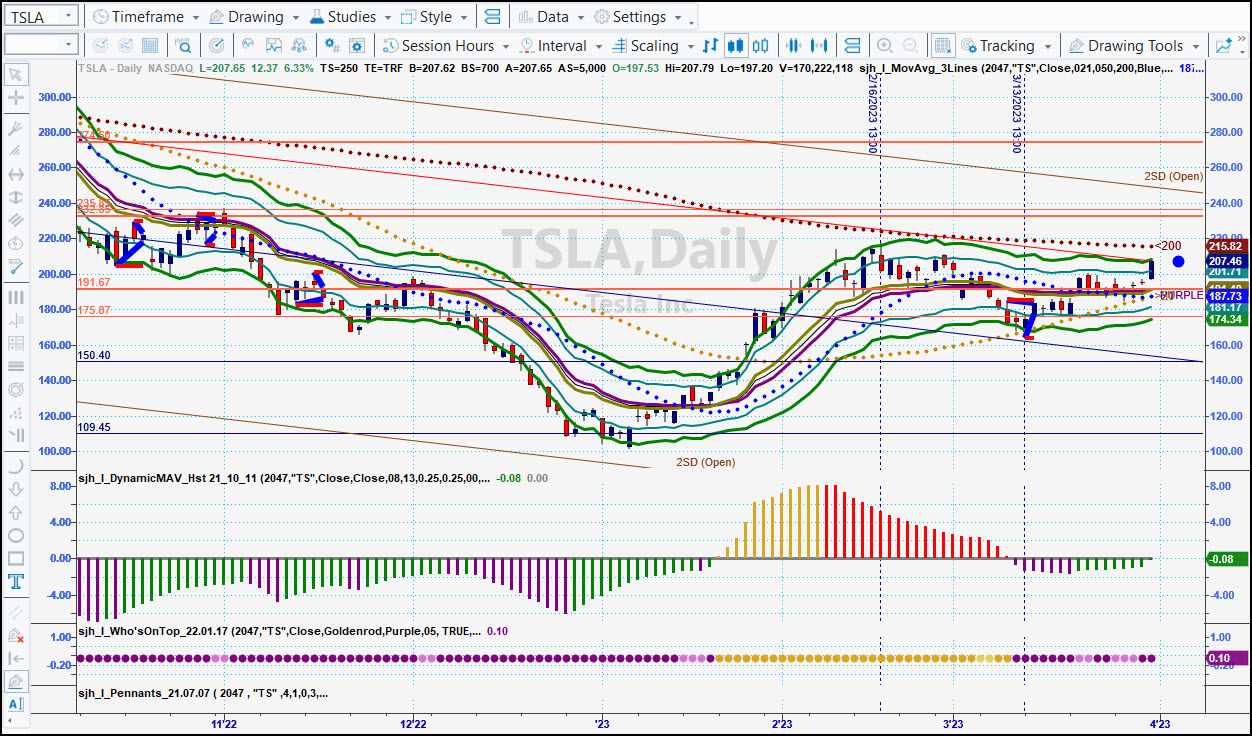Click the data window magnifier icon
Image resolution: width=1252 pixels, height=736 pixels.
coord(183,45)
